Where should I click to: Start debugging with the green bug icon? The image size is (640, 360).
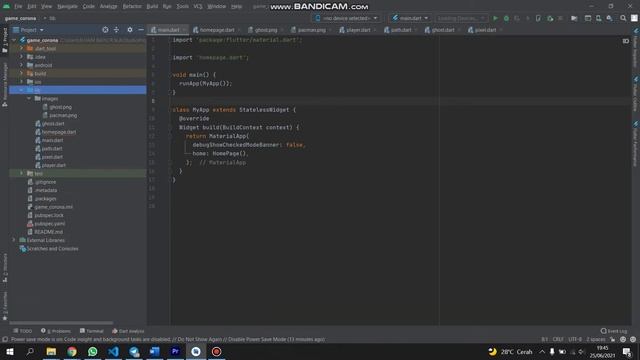tap(506, 18)
